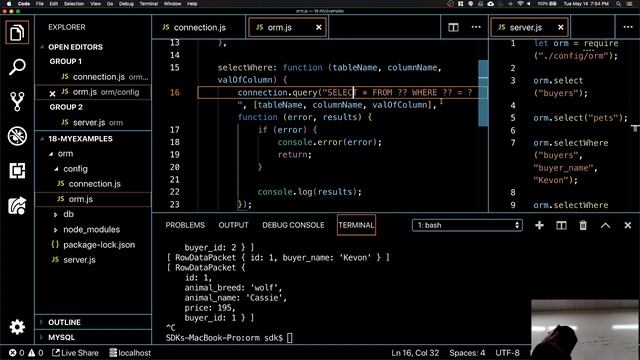Collapse the Open Editors section

pos(76,47)
